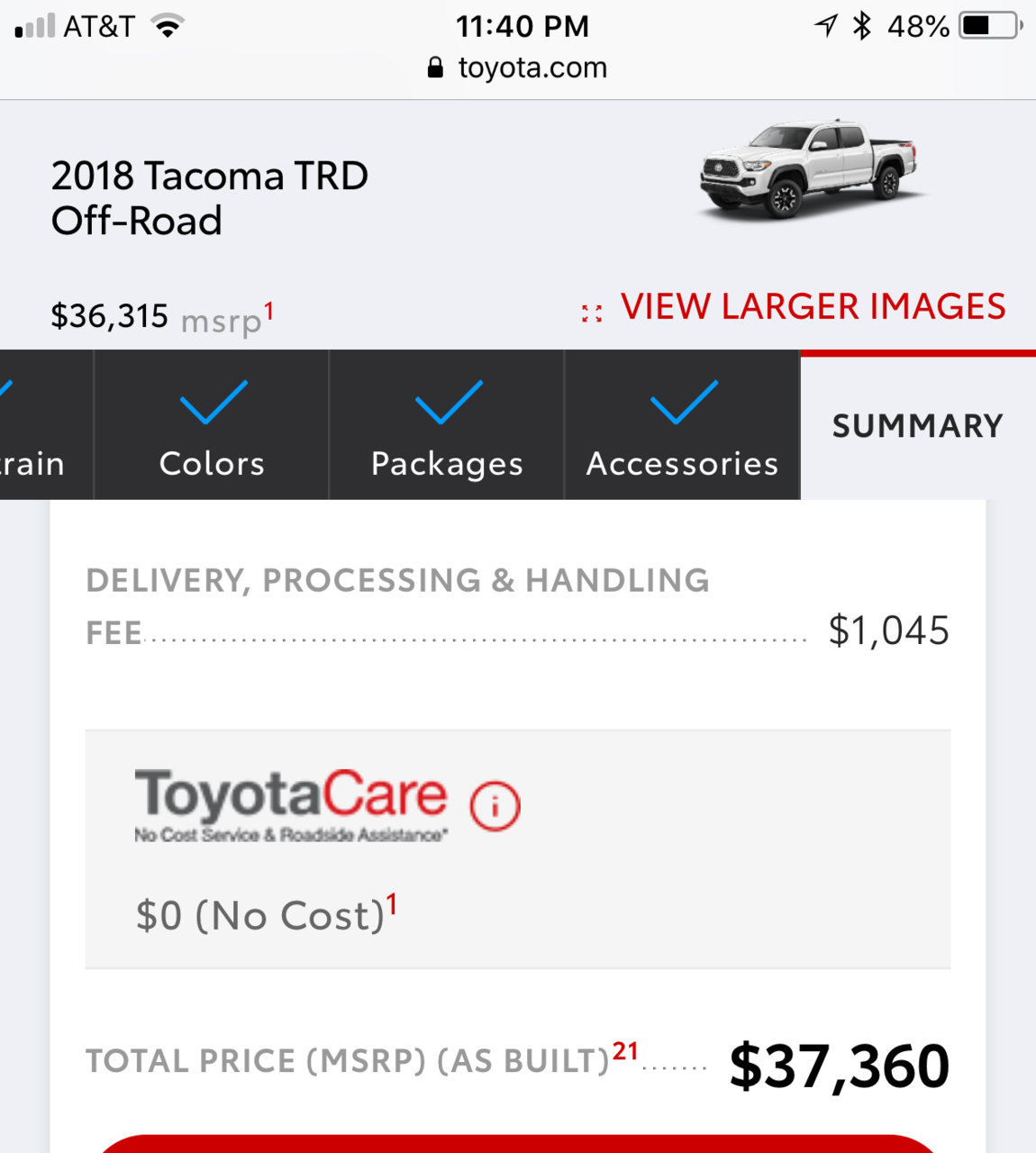Tap the expand icon beside View Larger Images

click(592, 313)
